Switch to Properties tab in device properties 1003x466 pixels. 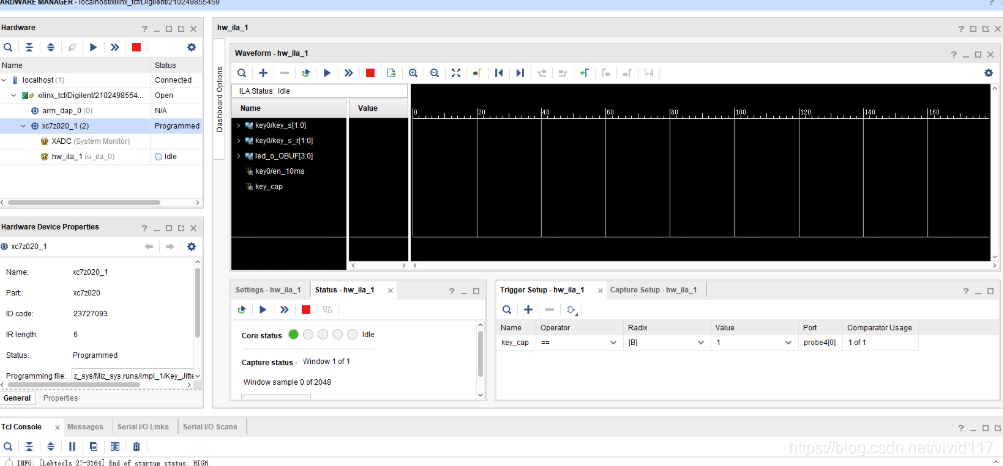(61, 398)
